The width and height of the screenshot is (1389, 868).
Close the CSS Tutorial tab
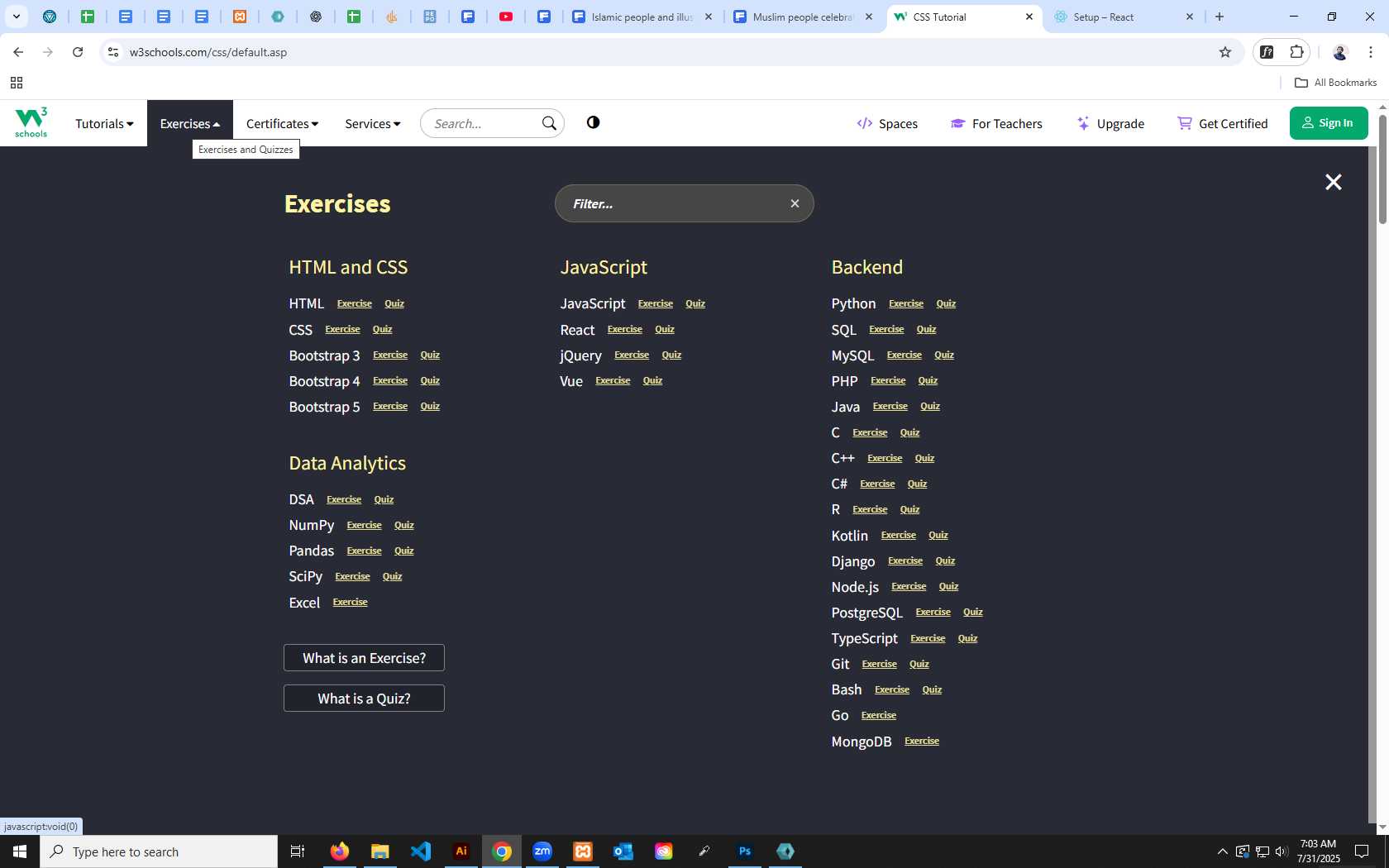pyautogui.click(x=1029, y=17)
